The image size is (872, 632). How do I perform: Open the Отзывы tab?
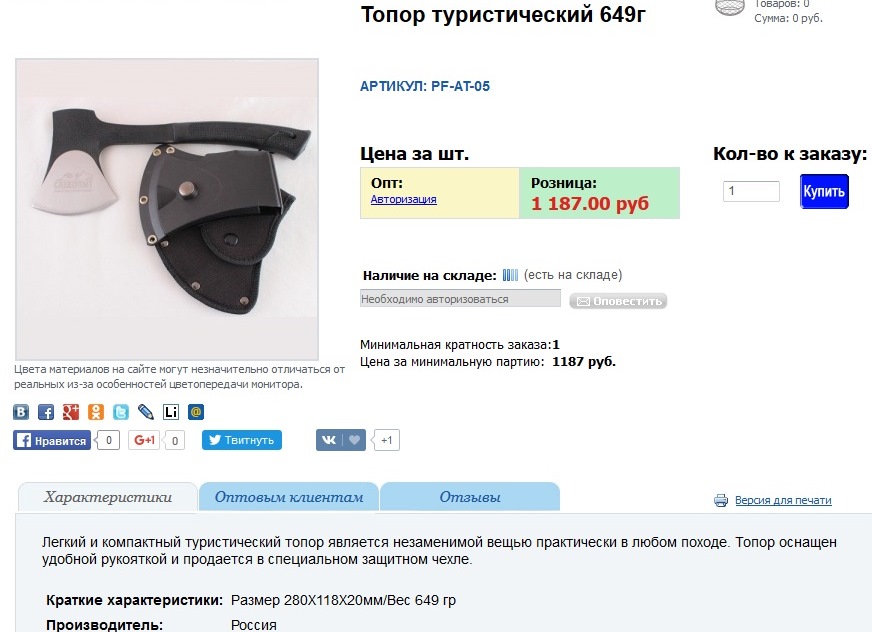[x=470, y=497]
